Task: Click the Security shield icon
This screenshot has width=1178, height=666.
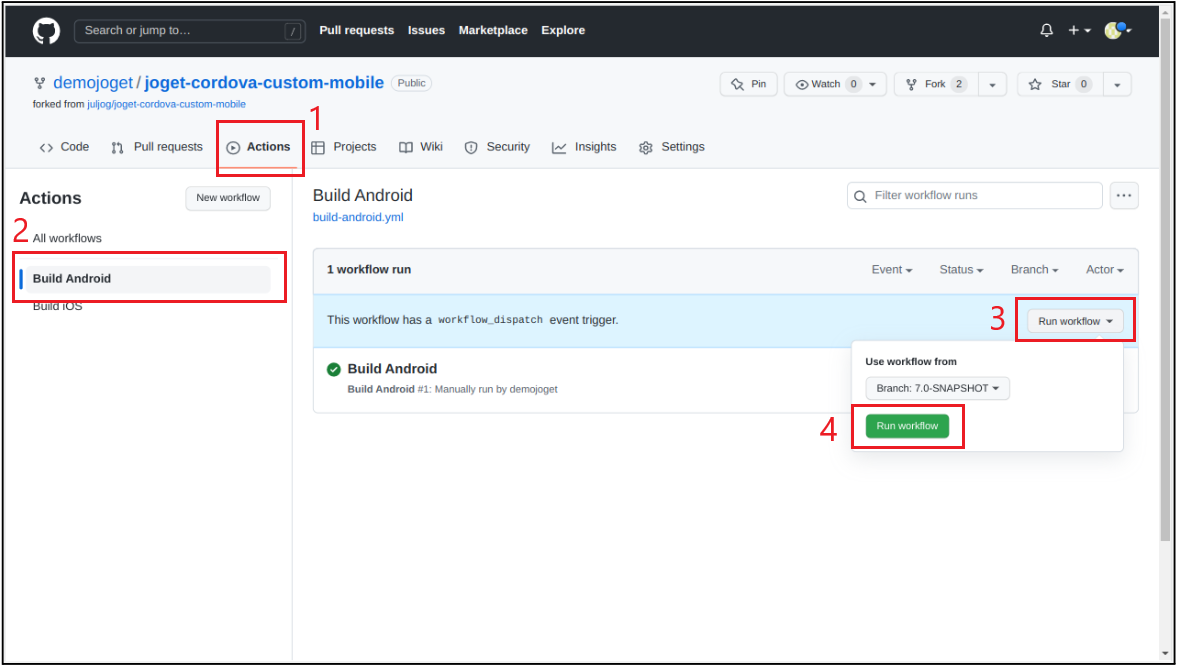Action: coord(471,148)
